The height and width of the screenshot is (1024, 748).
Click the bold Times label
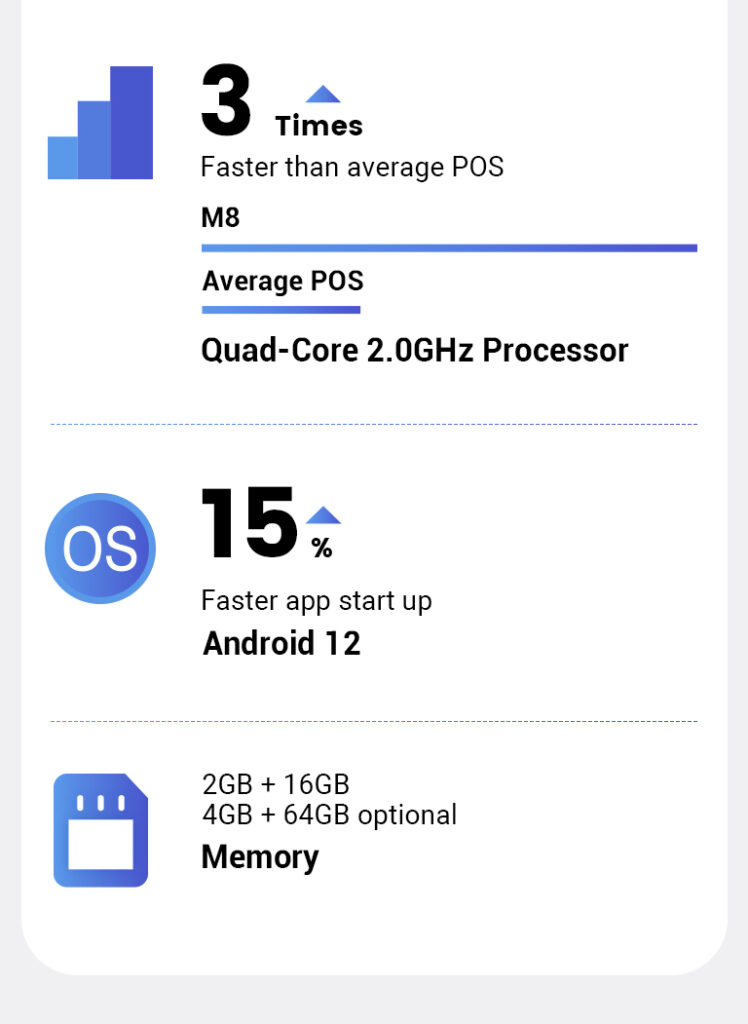tap(319, 126)
